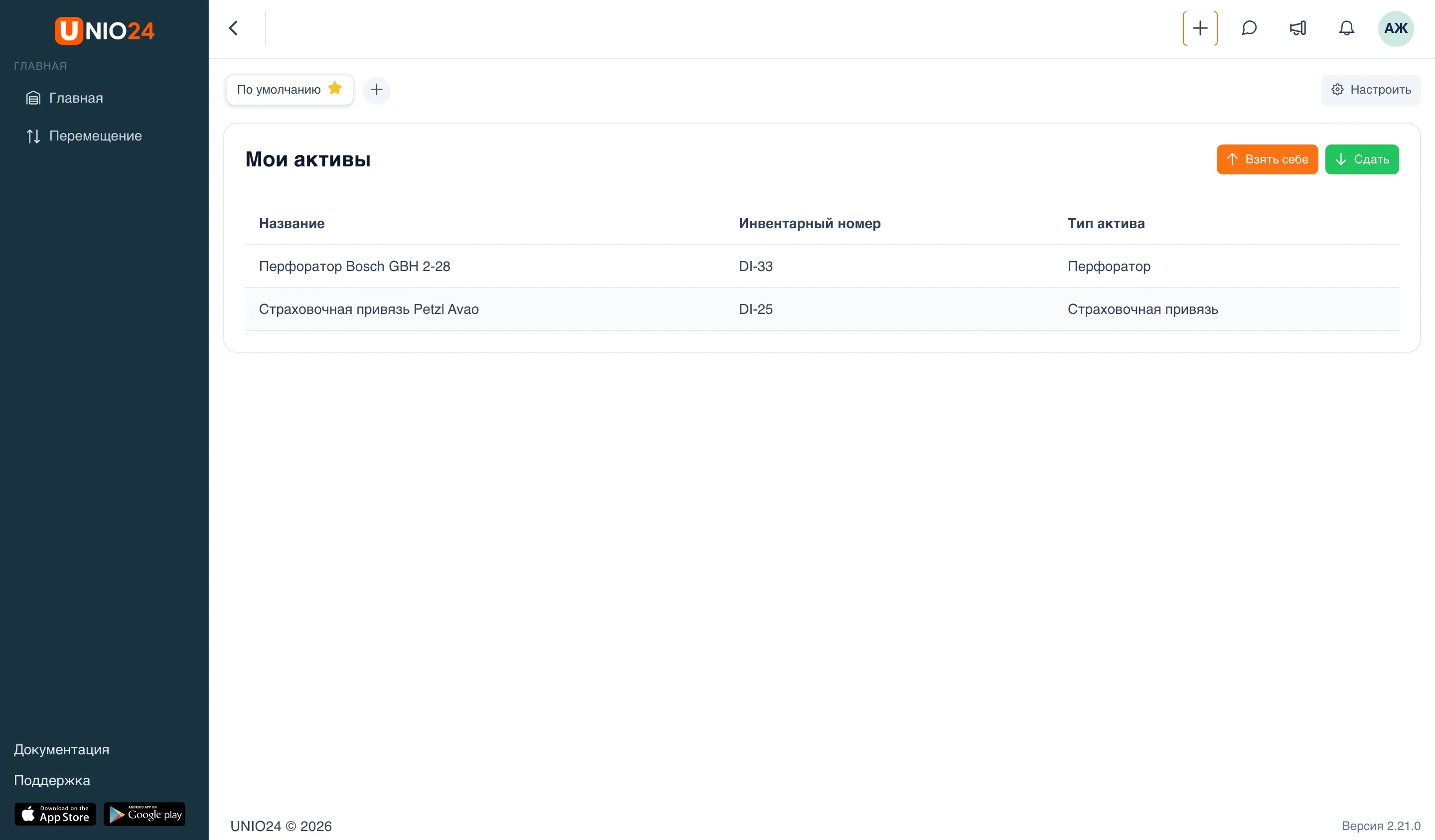Open Перемещение in the sidebar
Image resolution: width=1435 pixels, height=840 pixels.
(x=84, y=136)
